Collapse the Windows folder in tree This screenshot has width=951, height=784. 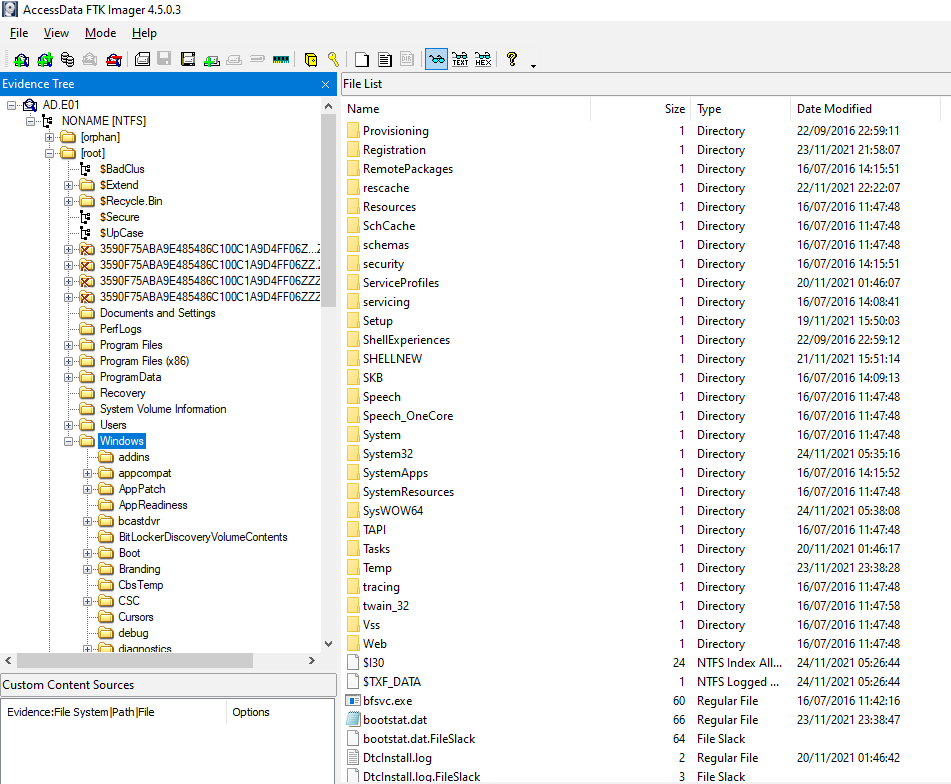point(69,441)
